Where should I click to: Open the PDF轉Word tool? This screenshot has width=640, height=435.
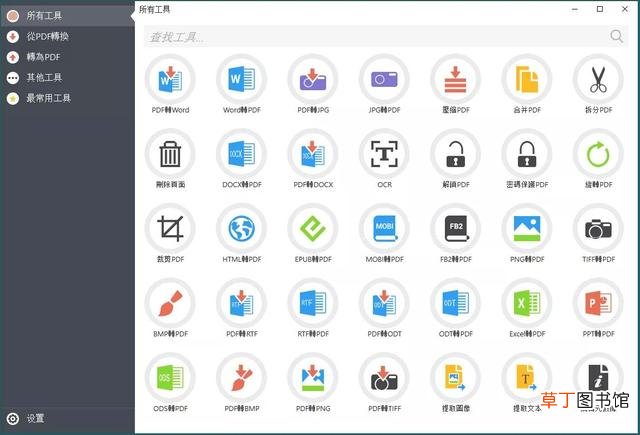tap(170, 80)
